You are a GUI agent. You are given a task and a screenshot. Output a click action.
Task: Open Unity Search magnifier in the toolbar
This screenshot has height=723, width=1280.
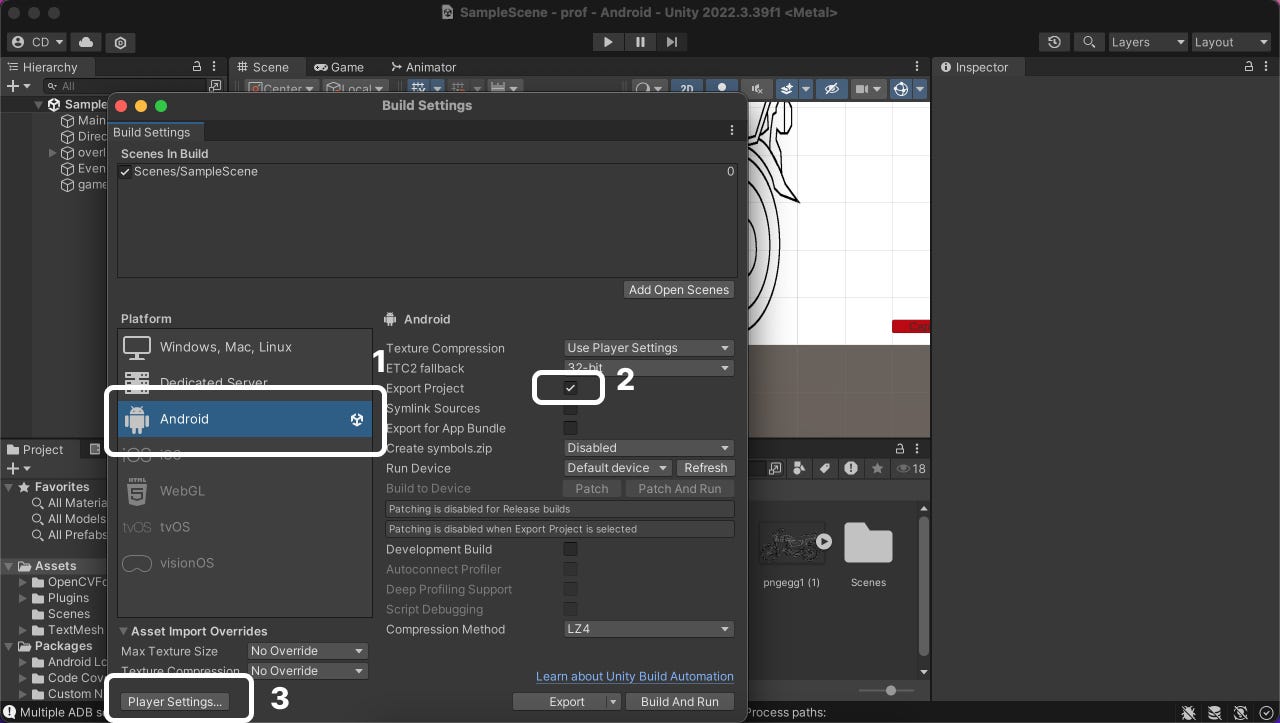coord(1088,42)
